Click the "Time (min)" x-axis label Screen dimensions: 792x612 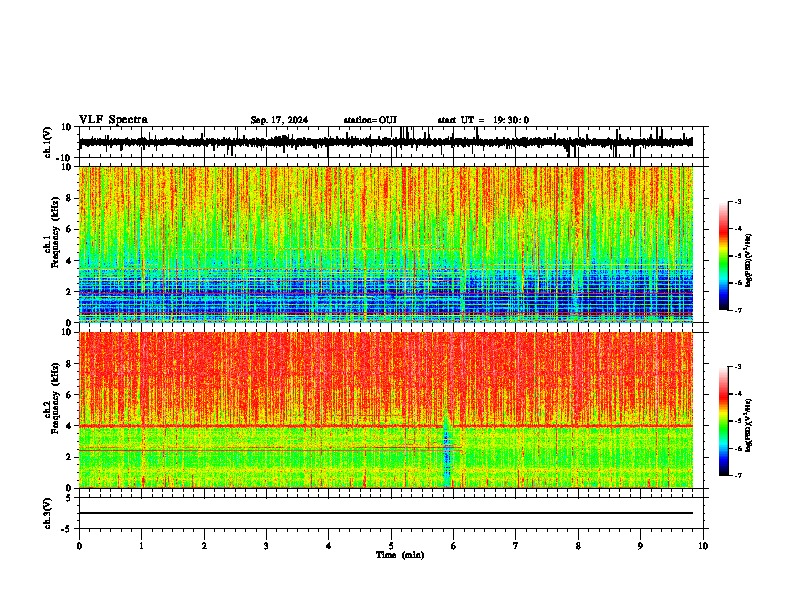click(400, 555)
